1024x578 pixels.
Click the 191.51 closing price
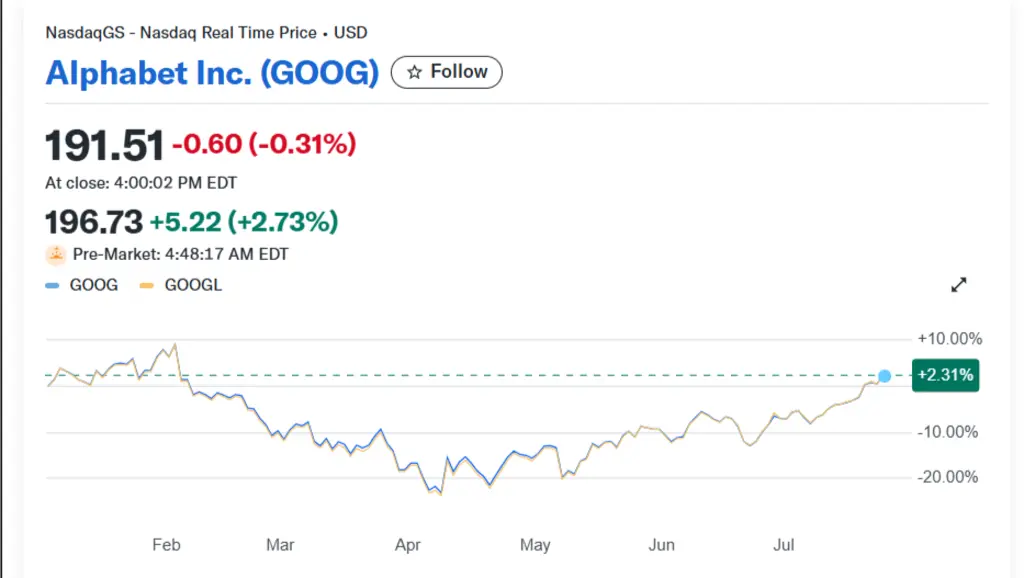point(104,146)
